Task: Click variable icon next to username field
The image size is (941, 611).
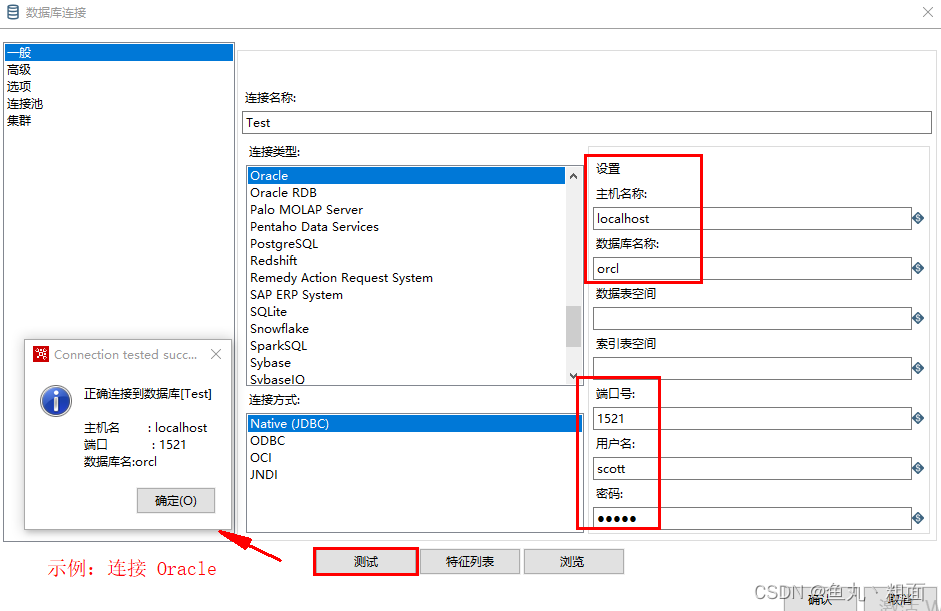Action: click(x=918, y=468)
